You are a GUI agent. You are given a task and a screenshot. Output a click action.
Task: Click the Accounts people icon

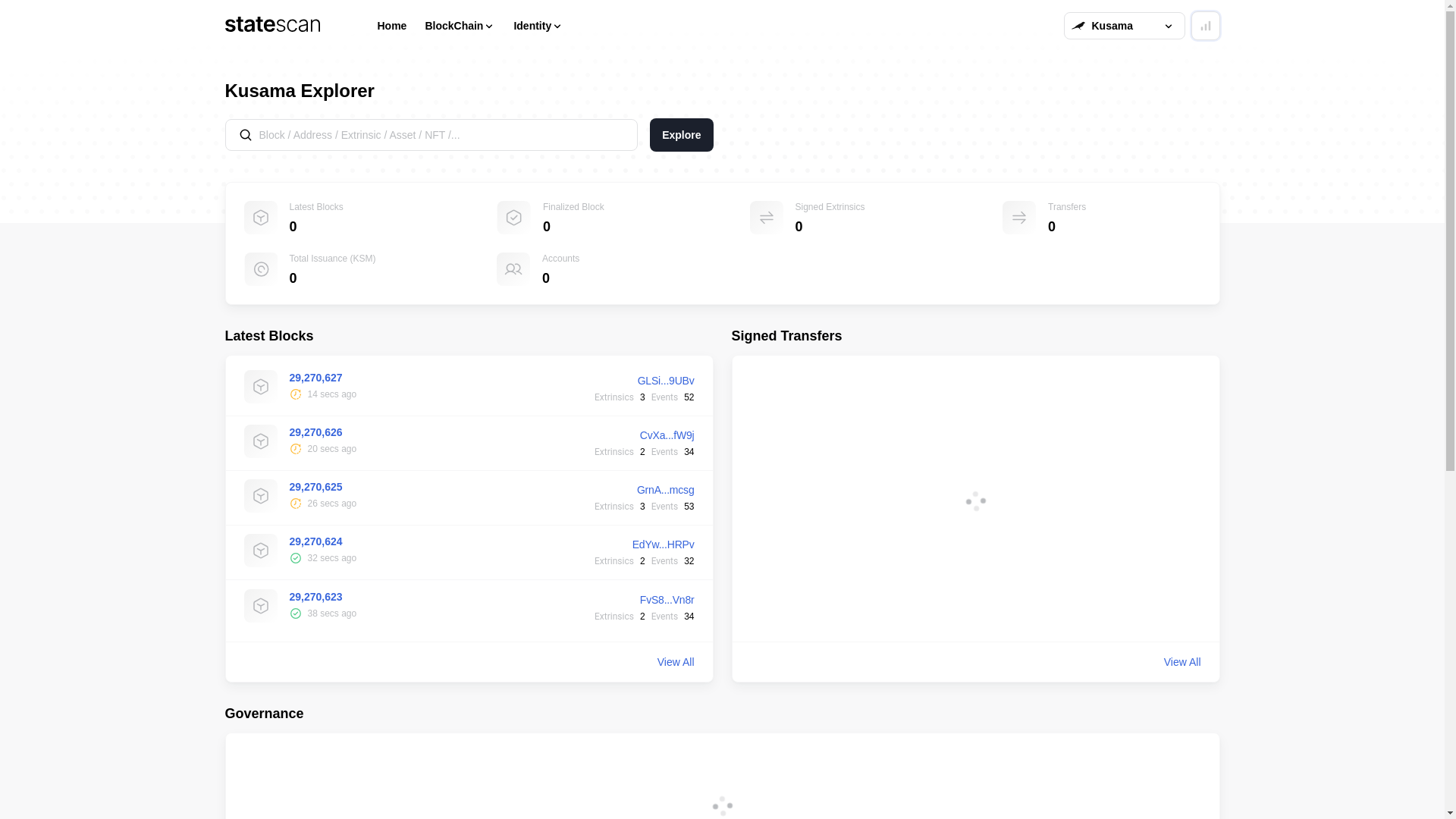click(x=513, y=269)
